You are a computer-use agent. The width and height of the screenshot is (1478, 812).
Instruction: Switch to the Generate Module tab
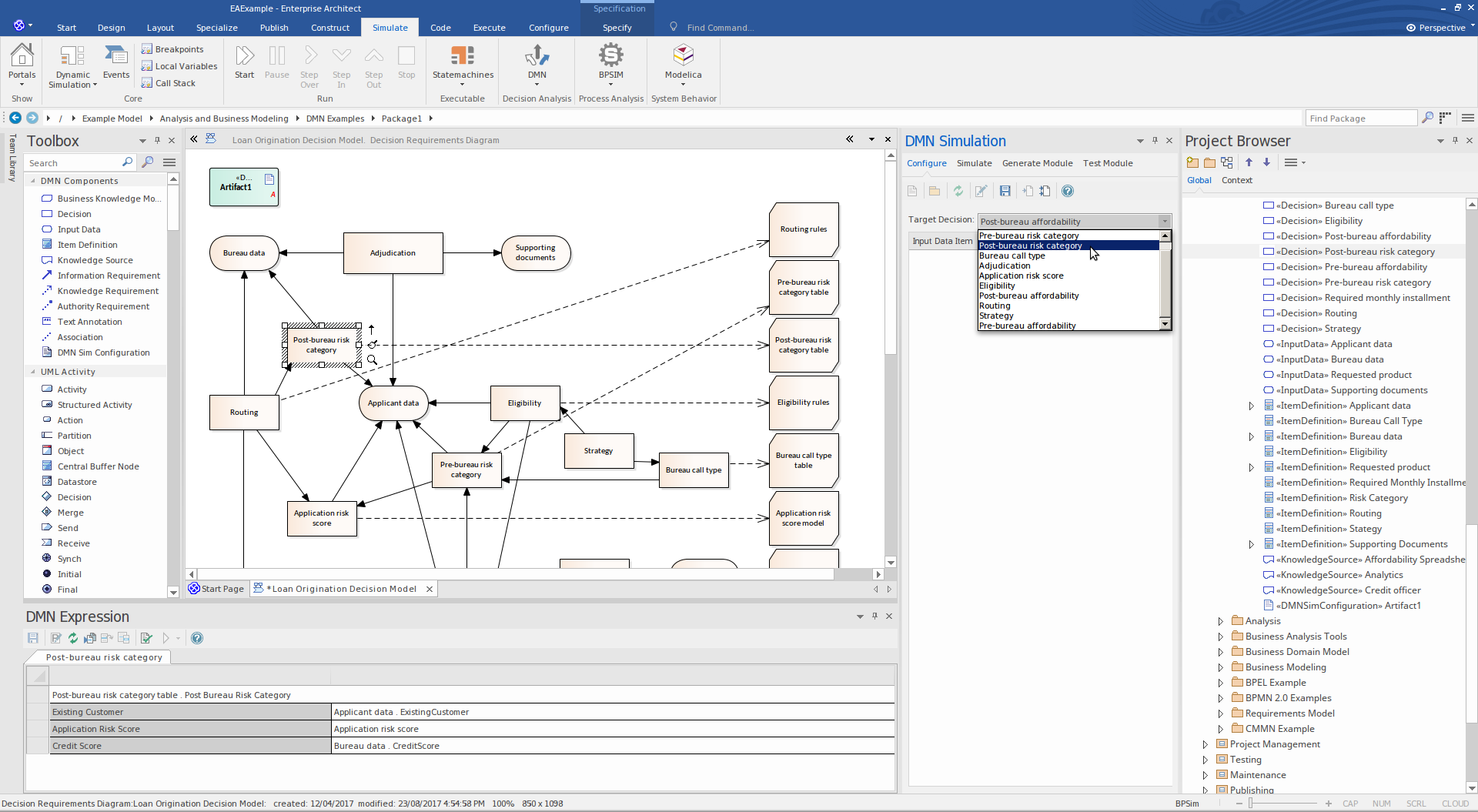pos(1037,163)
